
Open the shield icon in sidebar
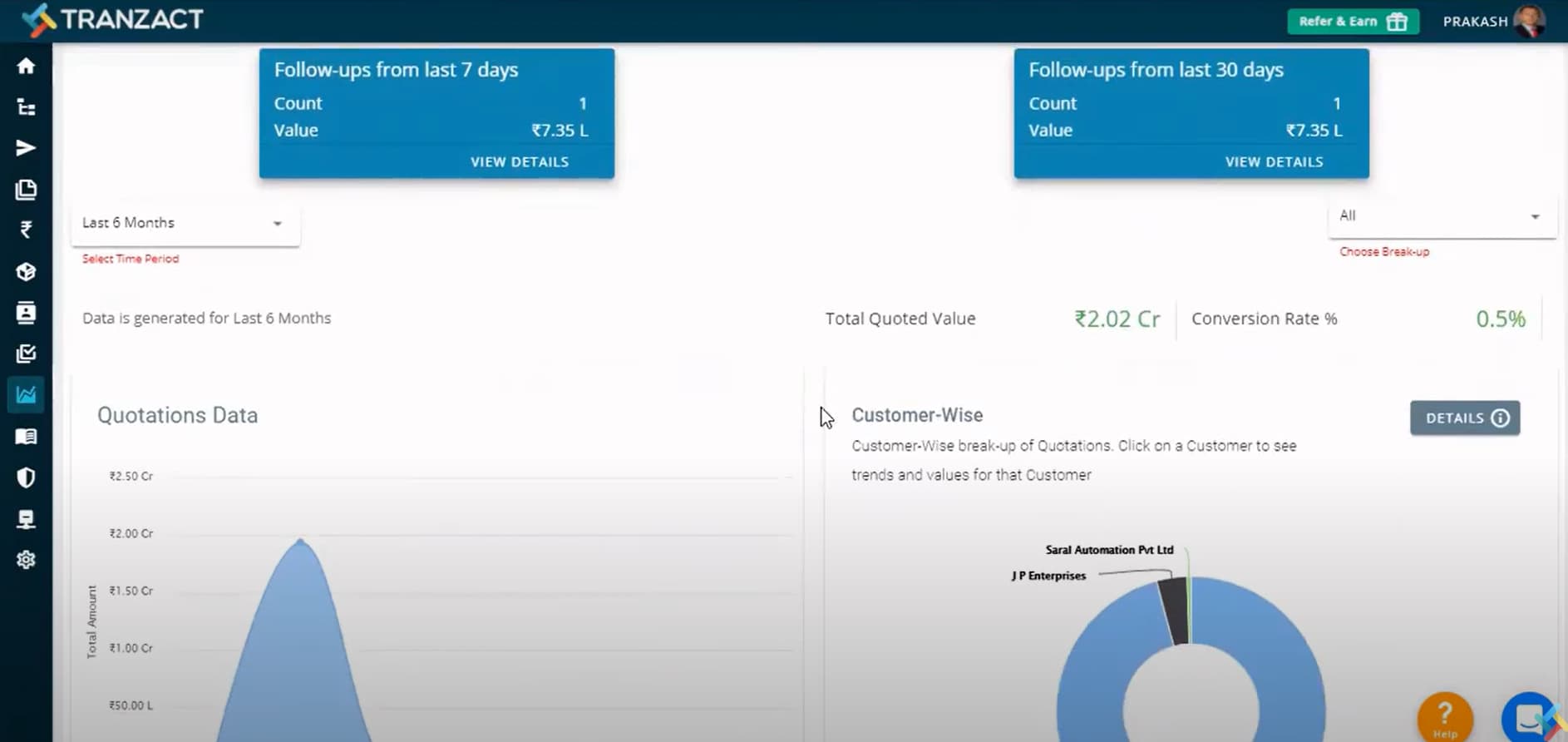point(26,477)
